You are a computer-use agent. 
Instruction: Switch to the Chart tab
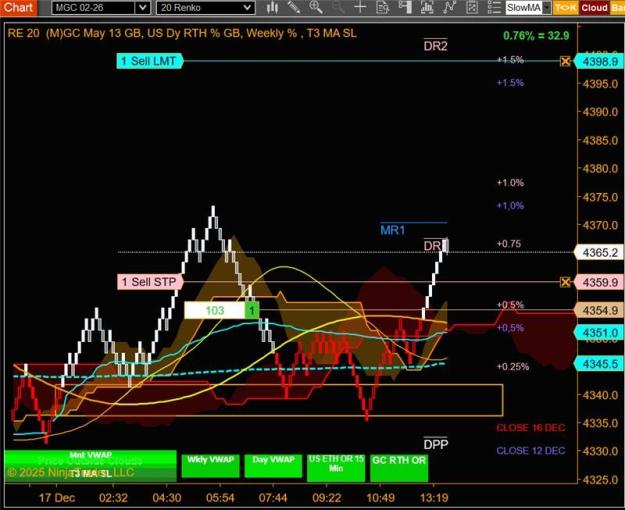(x=19, y=7)
